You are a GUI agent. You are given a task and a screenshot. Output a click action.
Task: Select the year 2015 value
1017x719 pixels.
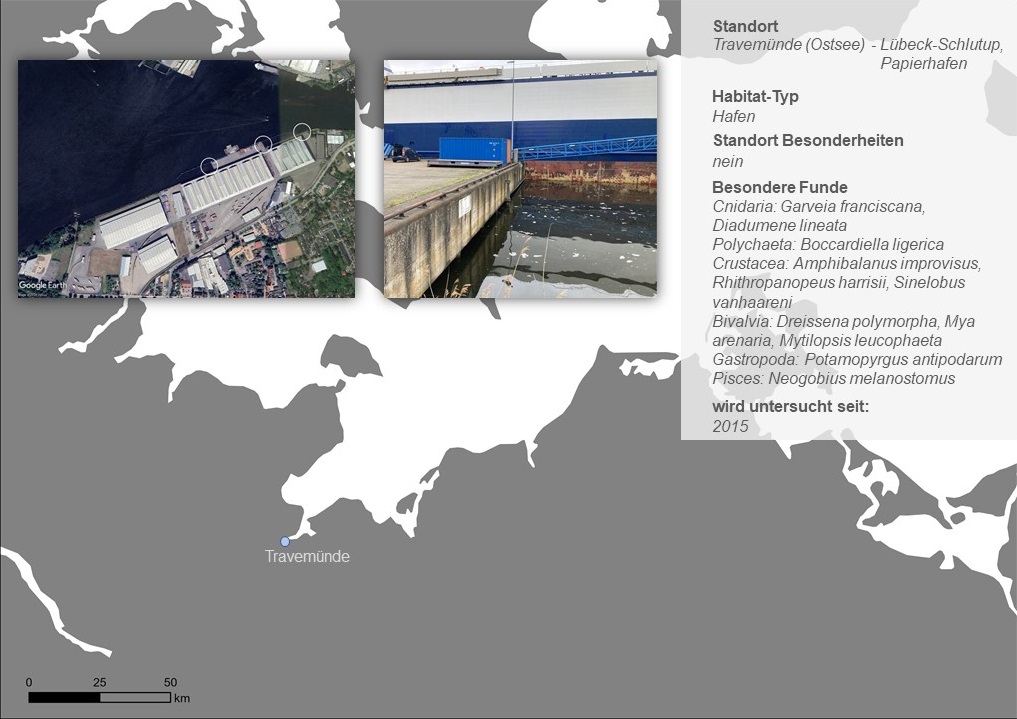pyautogui.click(x=730, y=426)
